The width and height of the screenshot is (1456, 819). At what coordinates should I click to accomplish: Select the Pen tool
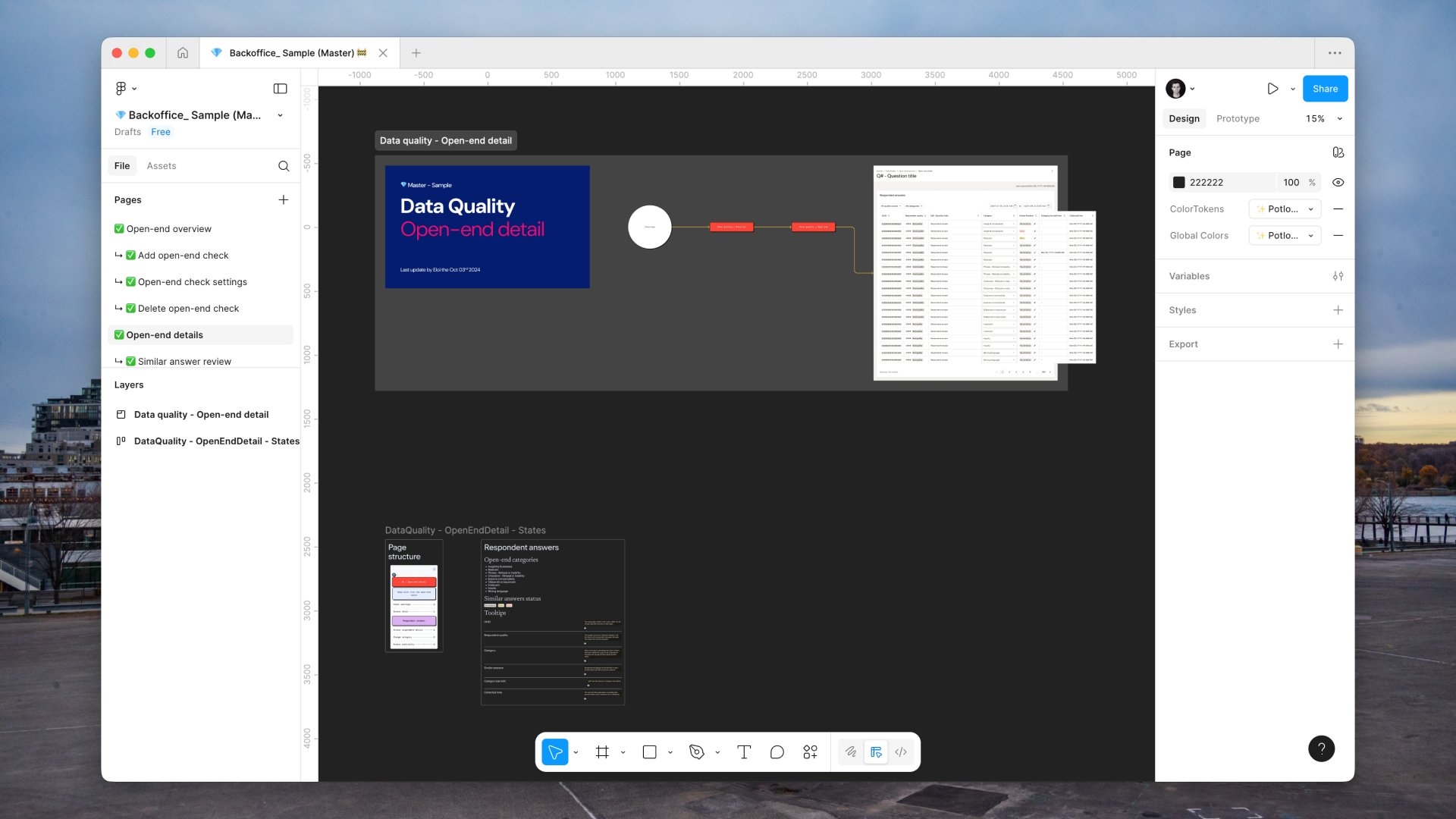(697, 752)
